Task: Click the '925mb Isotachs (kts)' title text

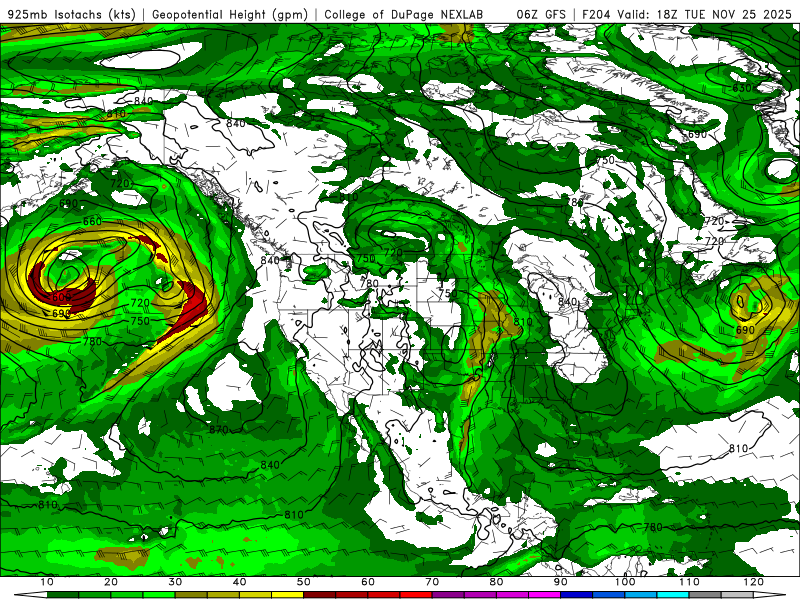Action: 71,15
